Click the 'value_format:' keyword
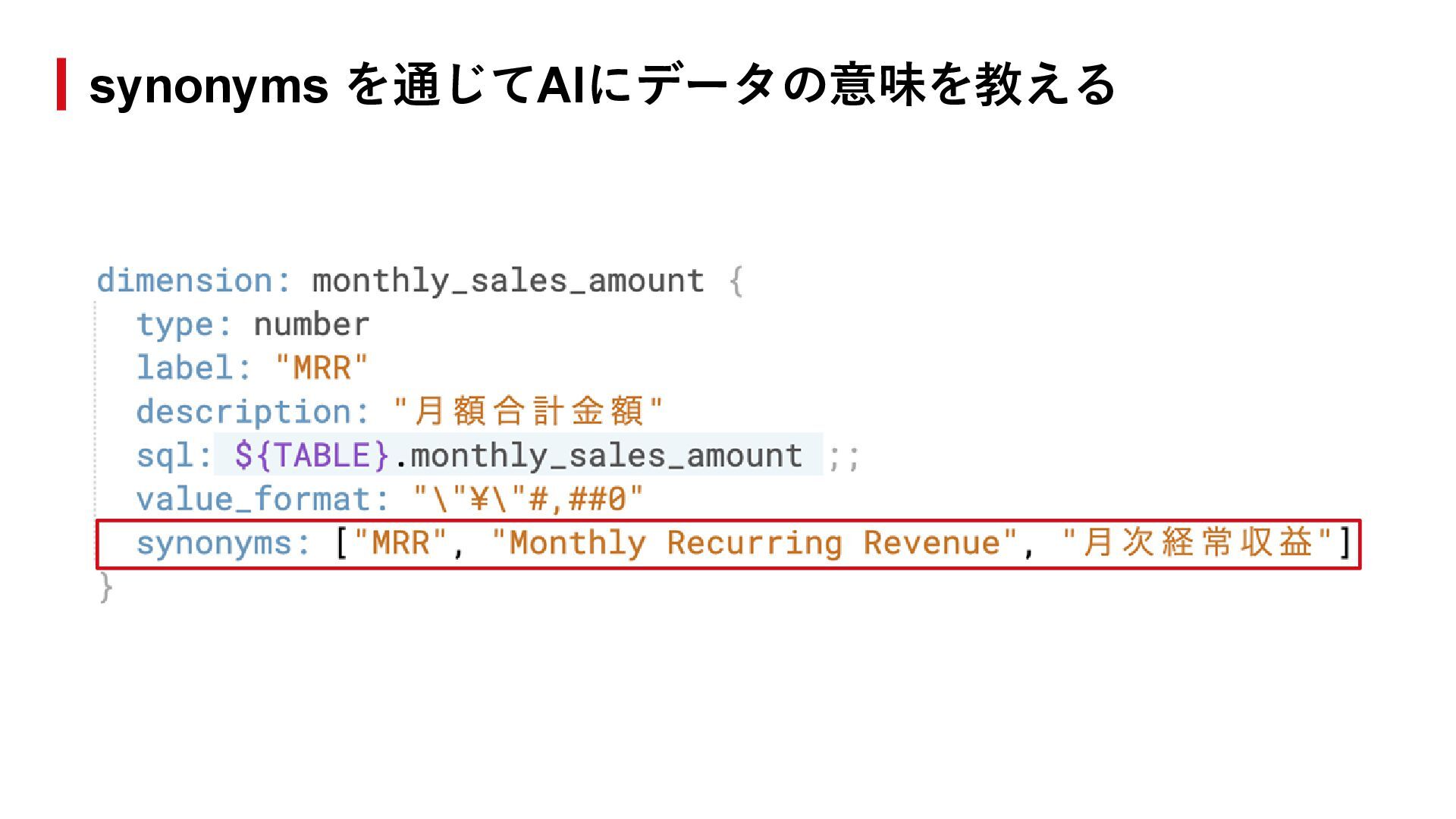The width and height of the screenshot is (1456, 819). [262, 500]
